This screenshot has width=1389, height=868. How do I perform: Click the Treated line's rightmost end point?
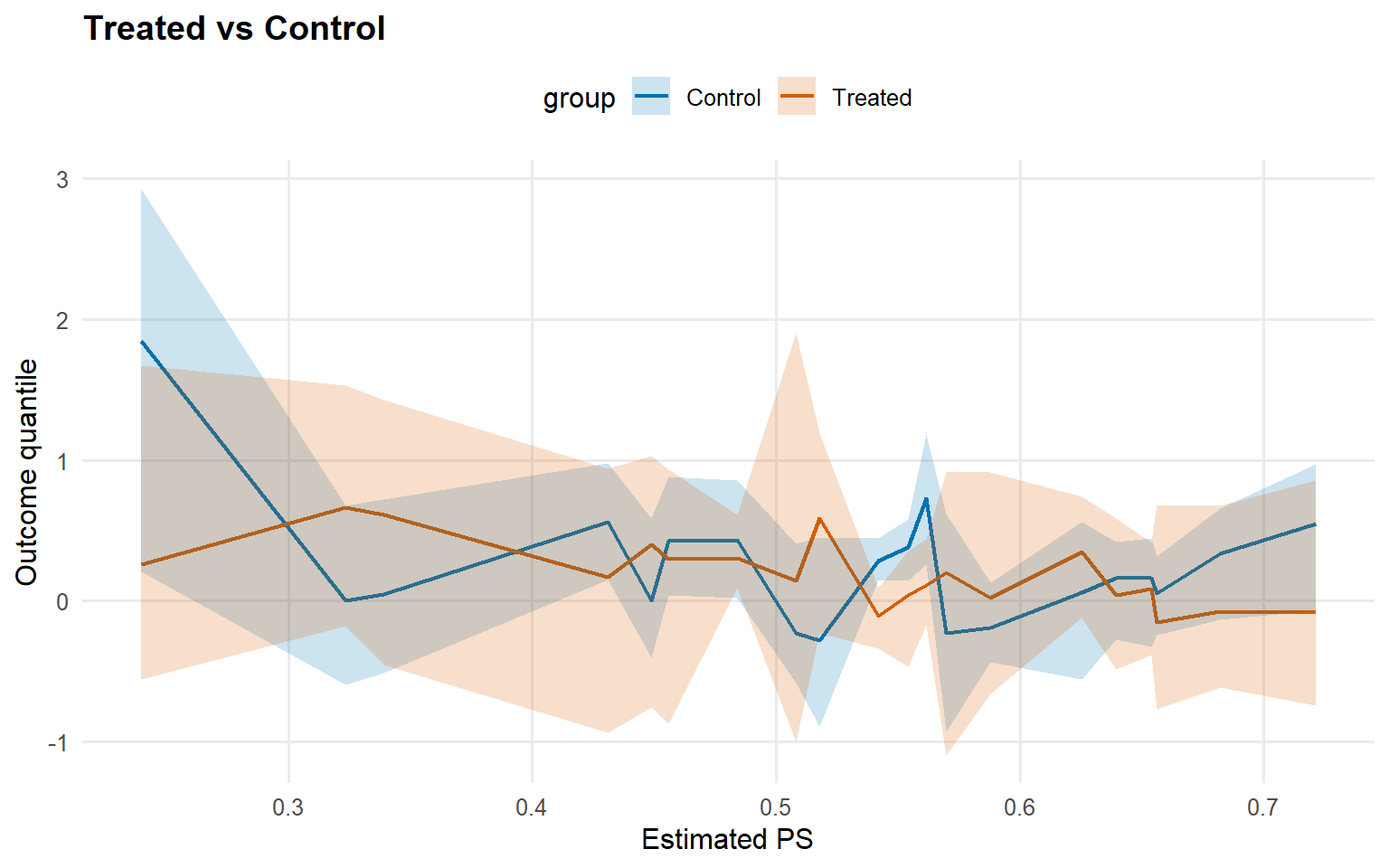pos(1315,612)
